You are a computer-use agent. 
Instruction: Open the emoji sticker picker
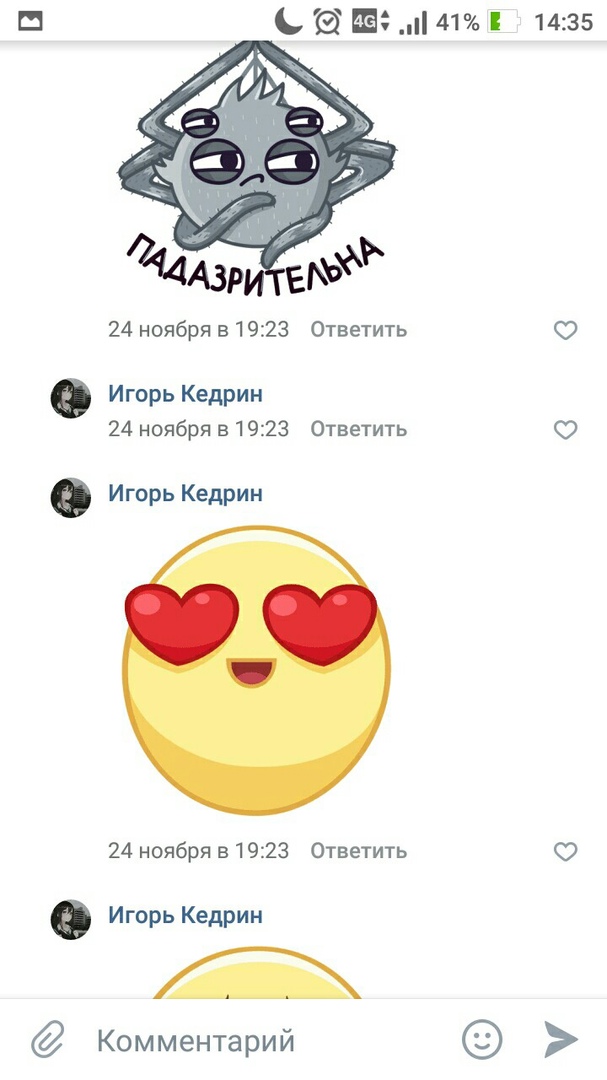pos(482,1039)
